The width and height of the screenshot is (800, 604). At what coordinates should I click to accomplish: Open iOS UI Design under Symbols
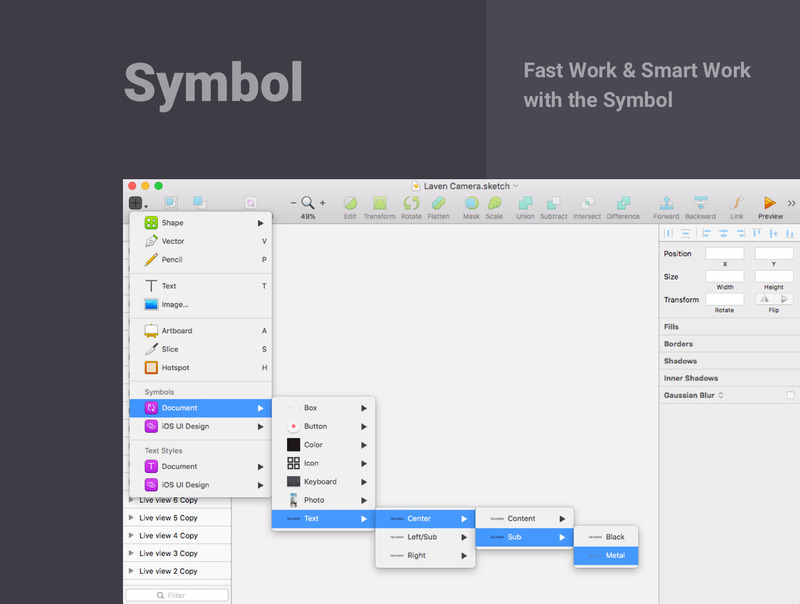[x=201, y=426]
